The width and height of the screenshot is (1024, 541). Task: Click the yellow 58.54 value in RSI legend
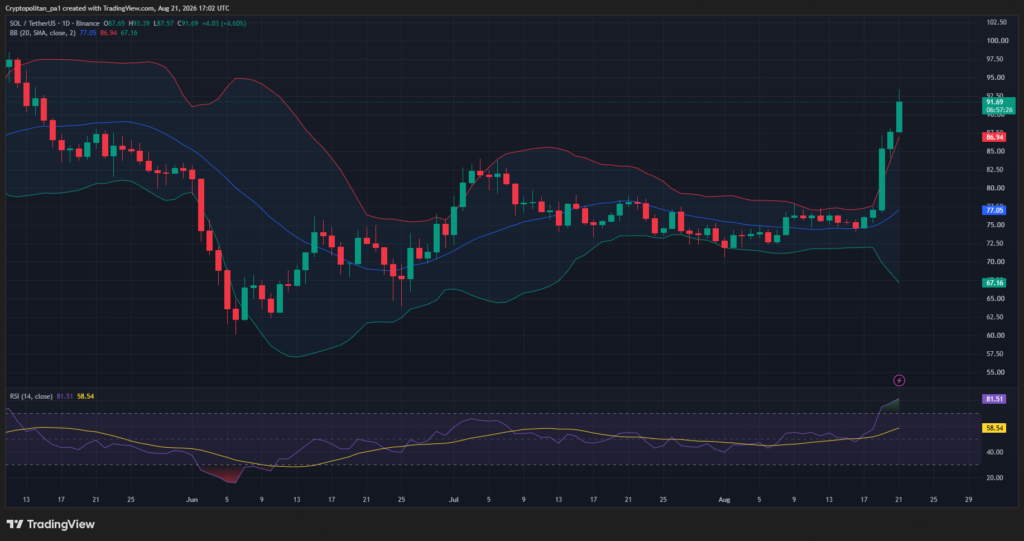pyautogui.click(x=86, y=397)
